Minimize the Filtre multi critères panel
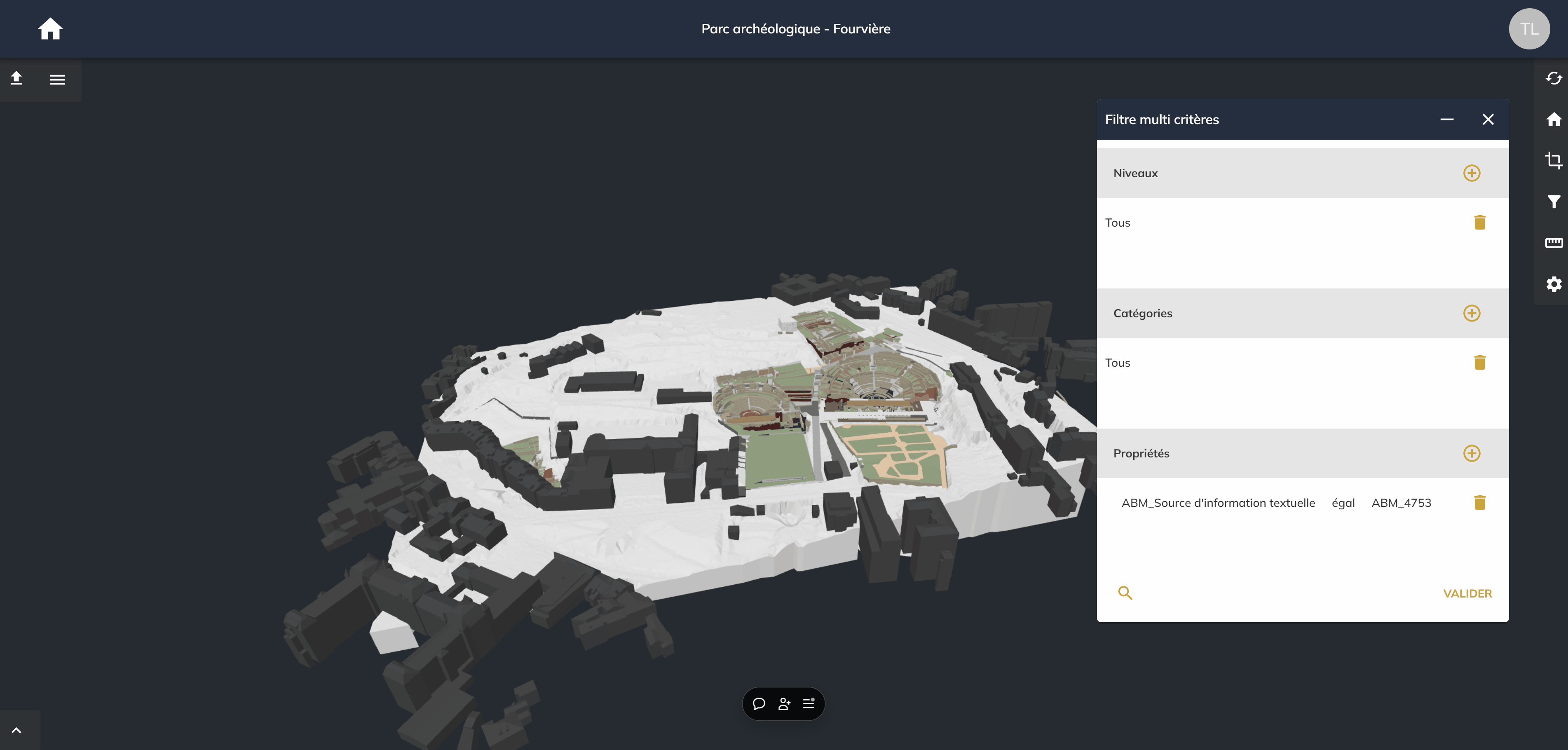The height and width of the screenshot is (750, 1568). click(x=1446, y=120)
